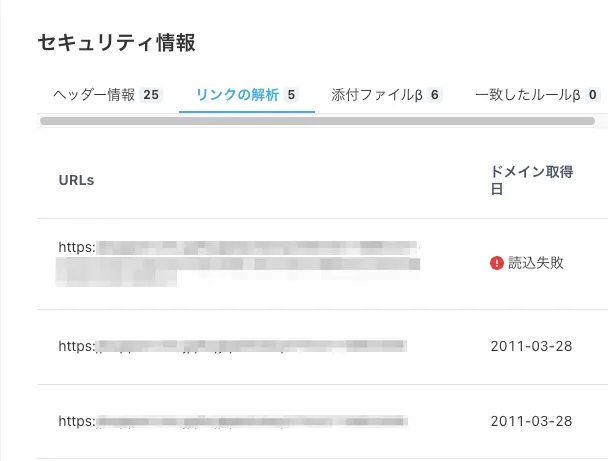Click the 25 count badge on ヘッダー情報

pos(151,95)
